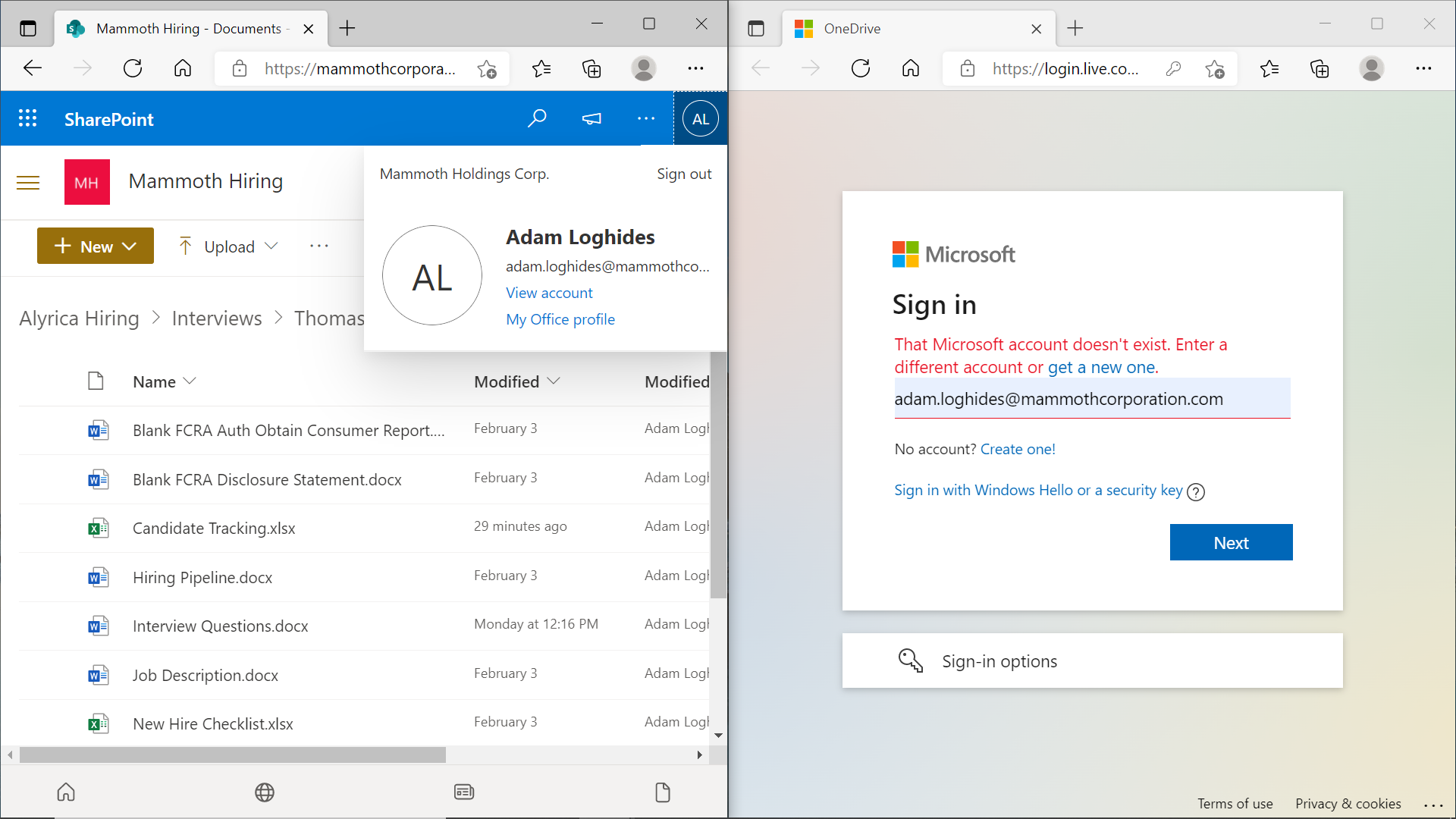1456x819 pixels.
Task: Click the news icon in bottom bar
Action: [x=464, y=792]
